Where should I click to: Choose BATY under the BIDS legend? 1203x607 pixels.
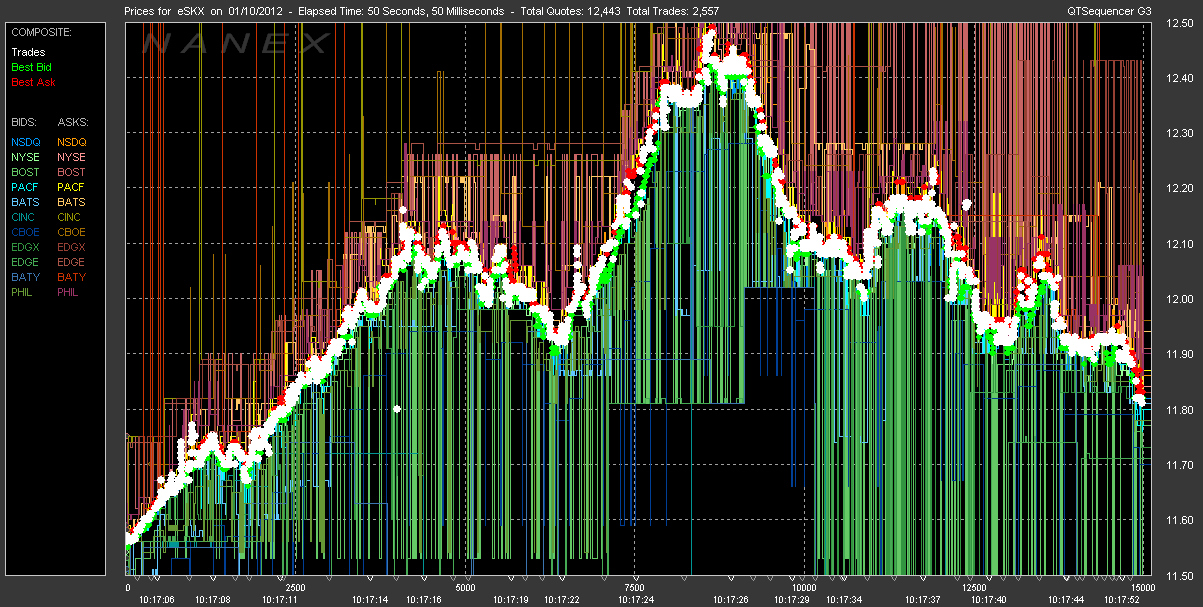(x=26, y=277)
